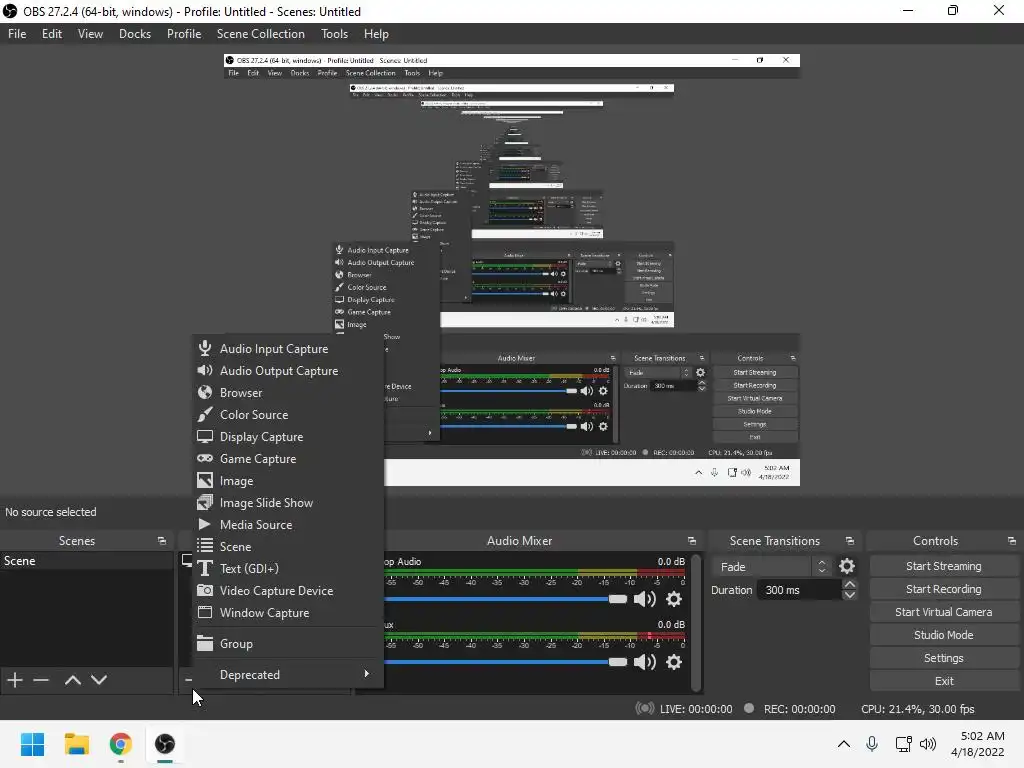
Task: Click Start Streaming
Action: [x=944, y=566]
